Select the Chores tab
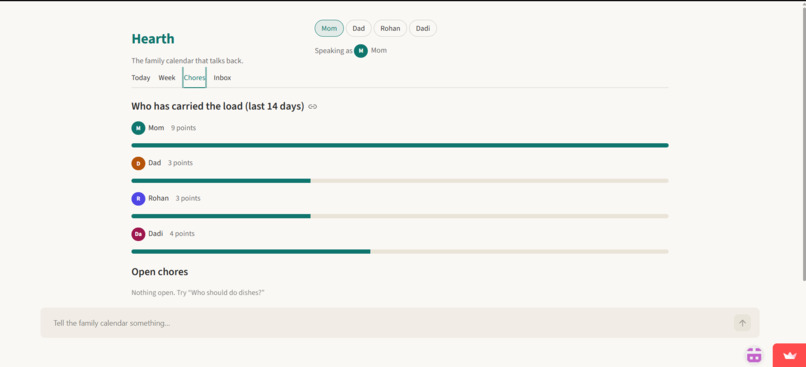This screenshot has height=367, width=806. click(x=194, y=78)
